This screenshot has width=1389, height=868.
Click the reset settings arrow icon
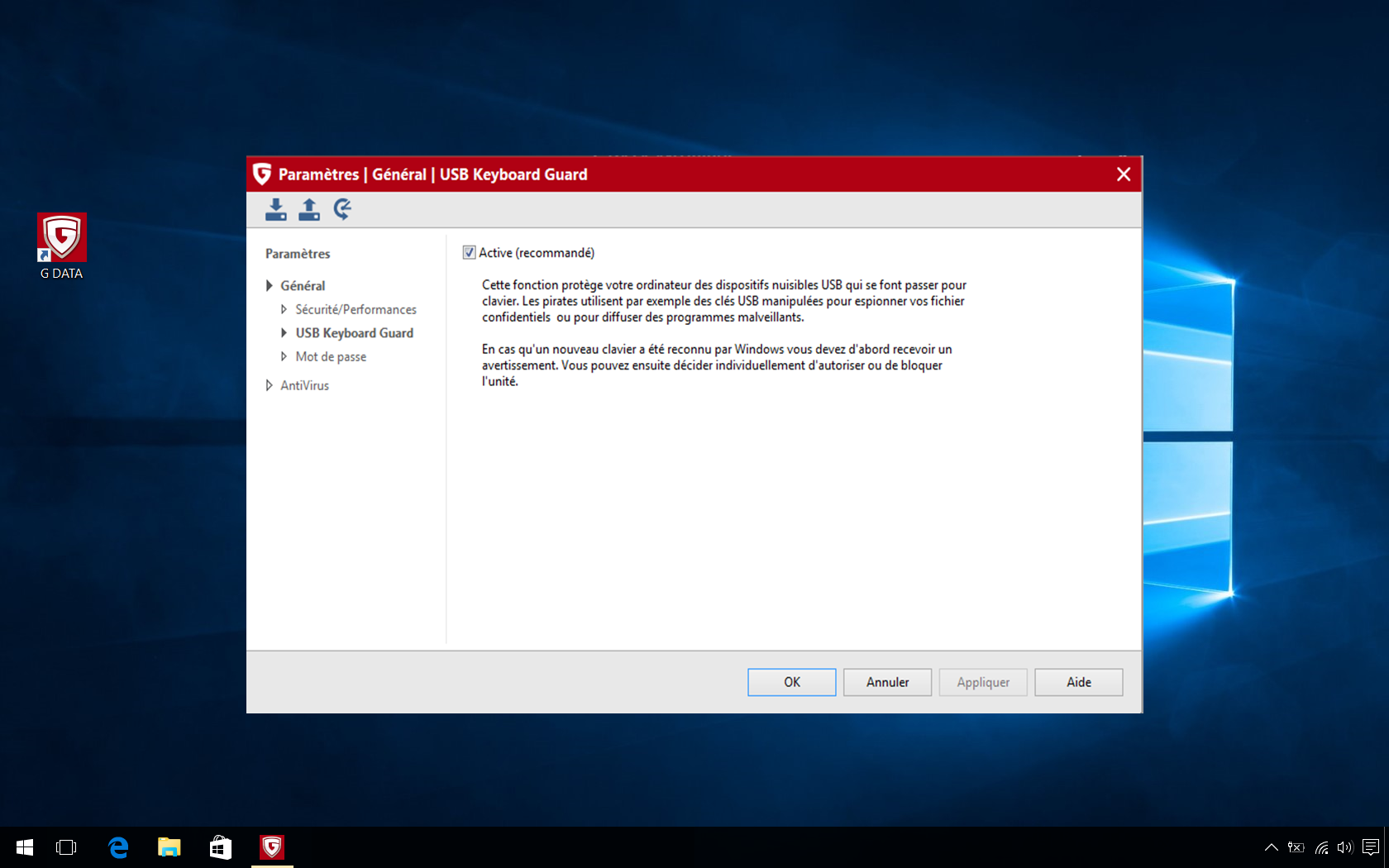[342, 209]
